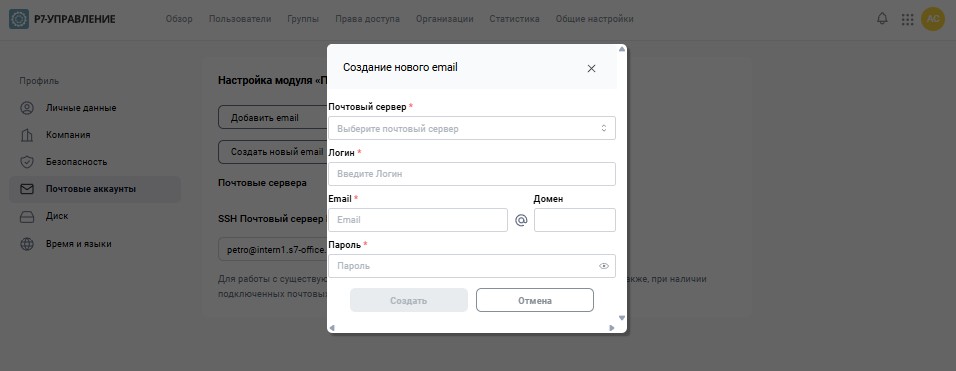Open the Организации tab
The height and width of the screenshot is (371, 956).
(444, 19)
